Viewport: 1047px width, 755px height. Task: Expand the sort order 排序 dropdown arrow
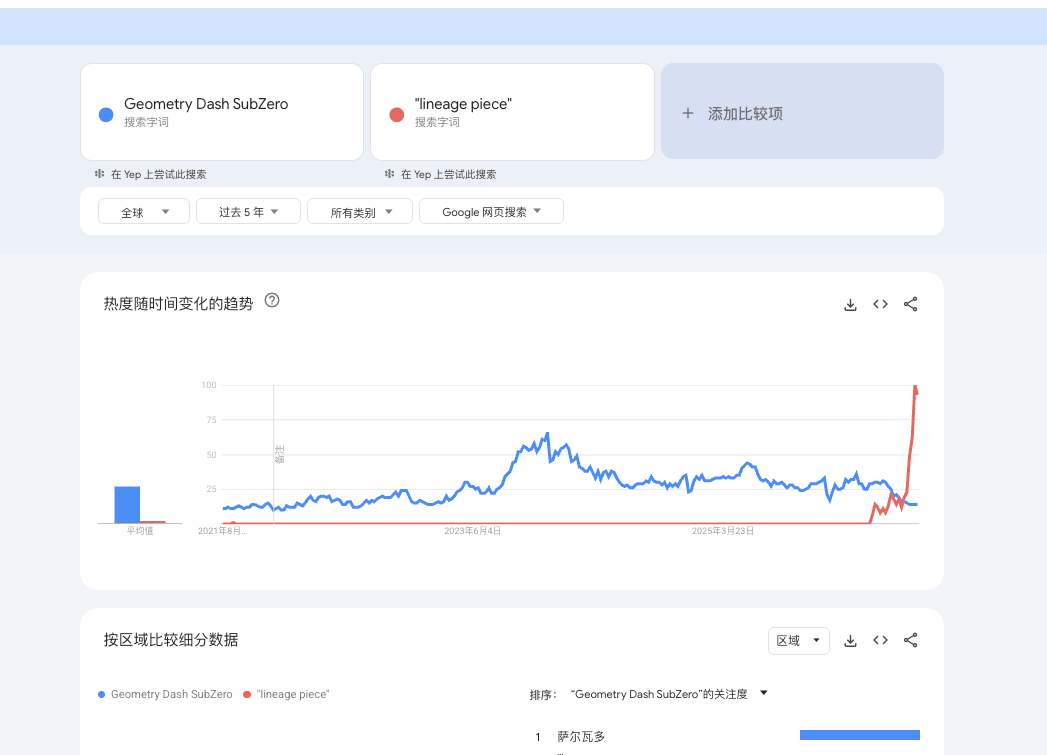click(764, 693)
